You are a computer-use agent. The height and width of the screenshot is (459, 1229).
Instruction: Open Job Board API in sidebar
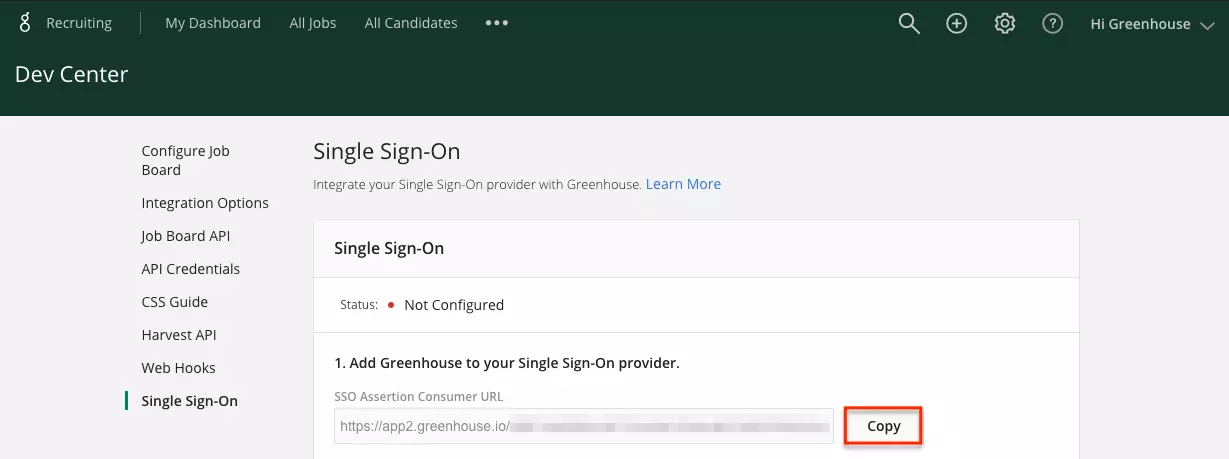click(x=186, y=236)
